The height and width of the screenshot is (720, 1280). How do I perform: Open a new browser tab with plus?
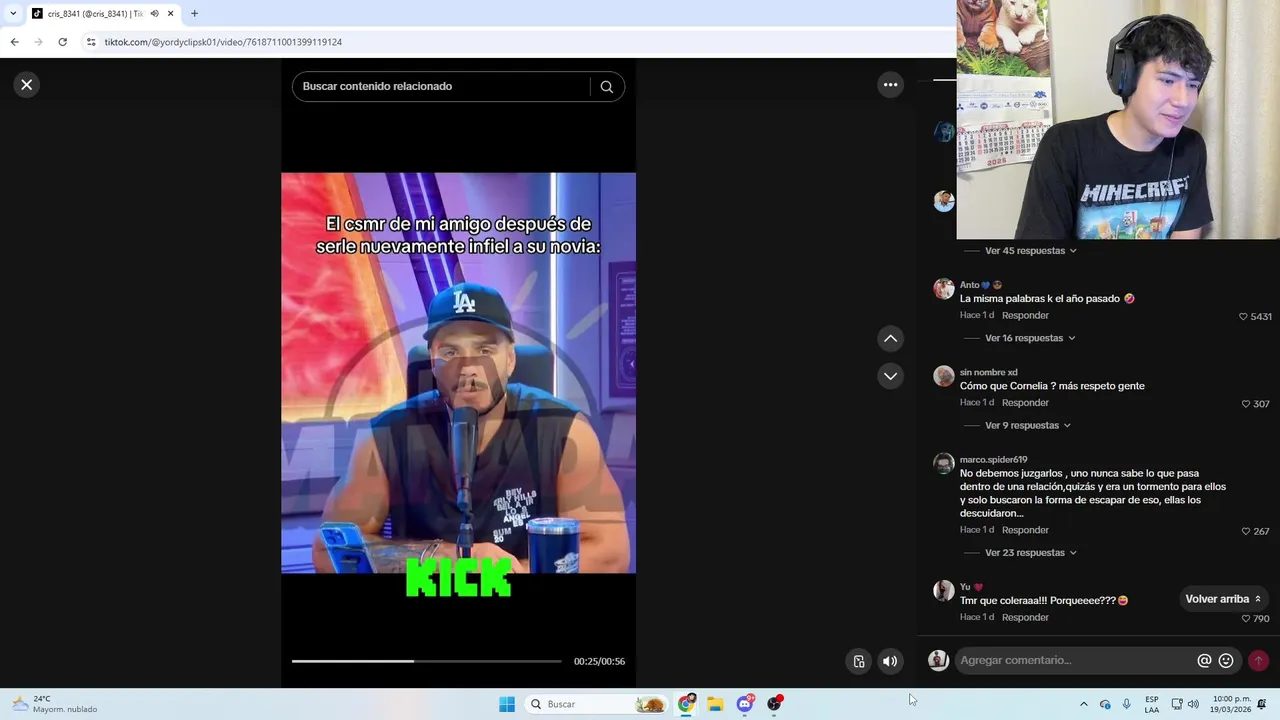(x=194, y=14)
